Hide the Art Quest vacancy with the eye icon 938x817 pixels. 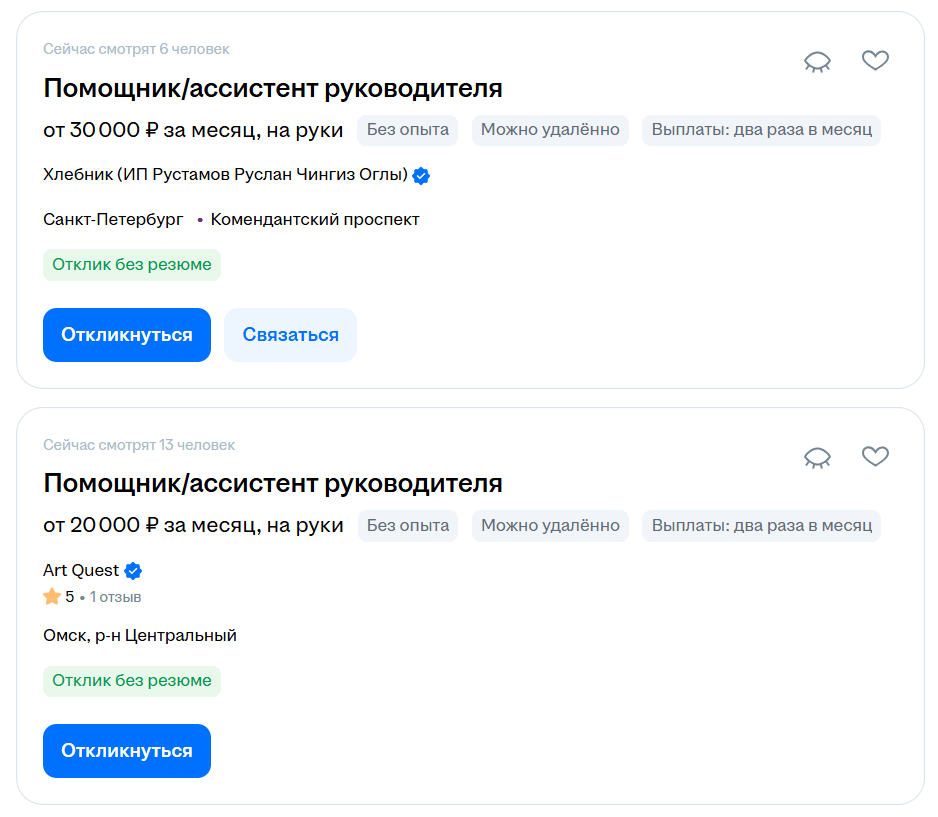click(x=817, y=458)
